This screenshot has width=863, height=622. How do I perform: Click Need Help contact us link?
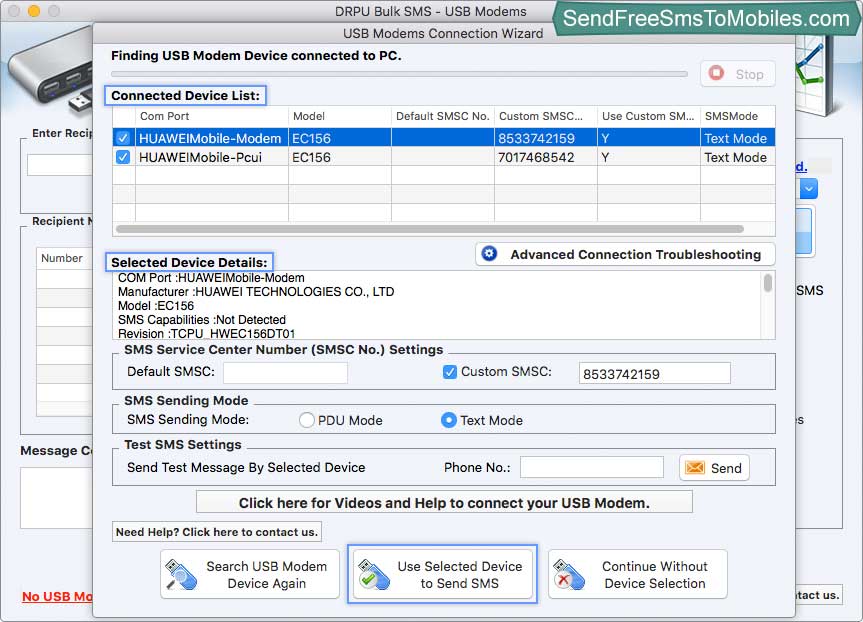(217, 532)
